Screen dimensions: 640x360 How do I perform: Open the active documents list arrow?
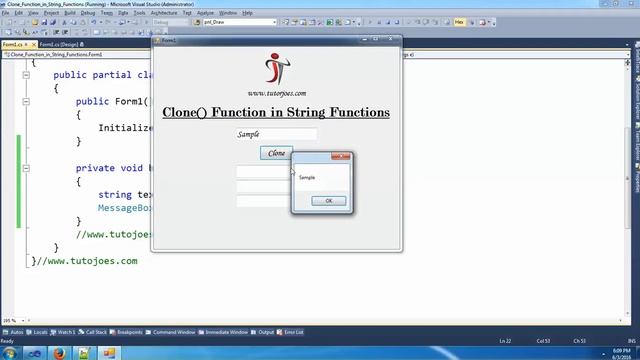(627, 44)
